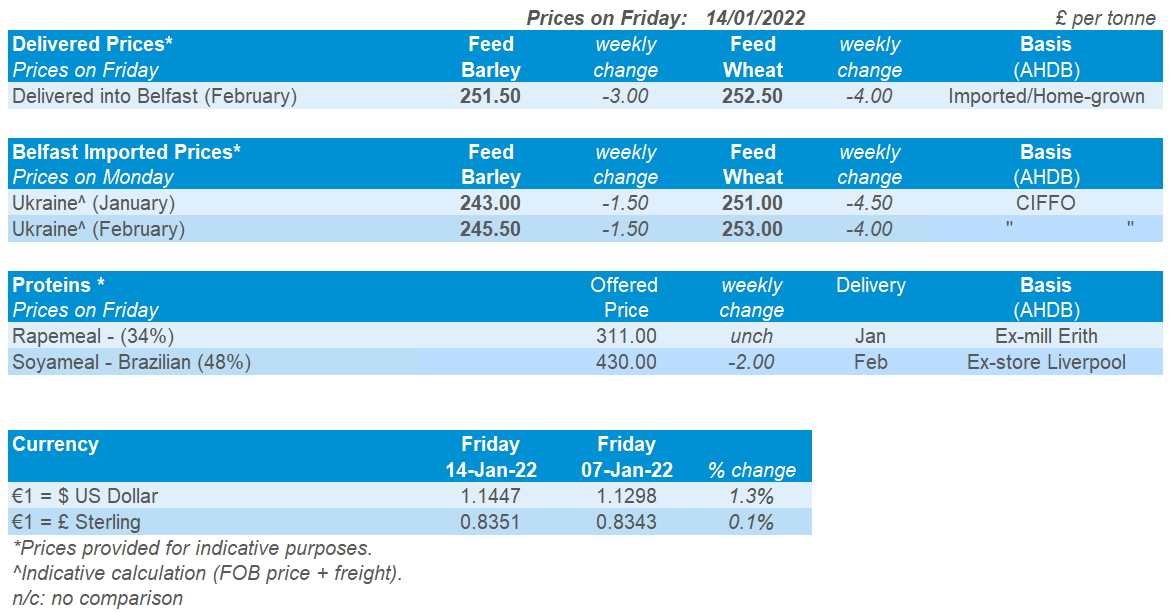Select the Ex-store Liverpool basis cell
This screenshot has height=612, width=1169.
1046,362
